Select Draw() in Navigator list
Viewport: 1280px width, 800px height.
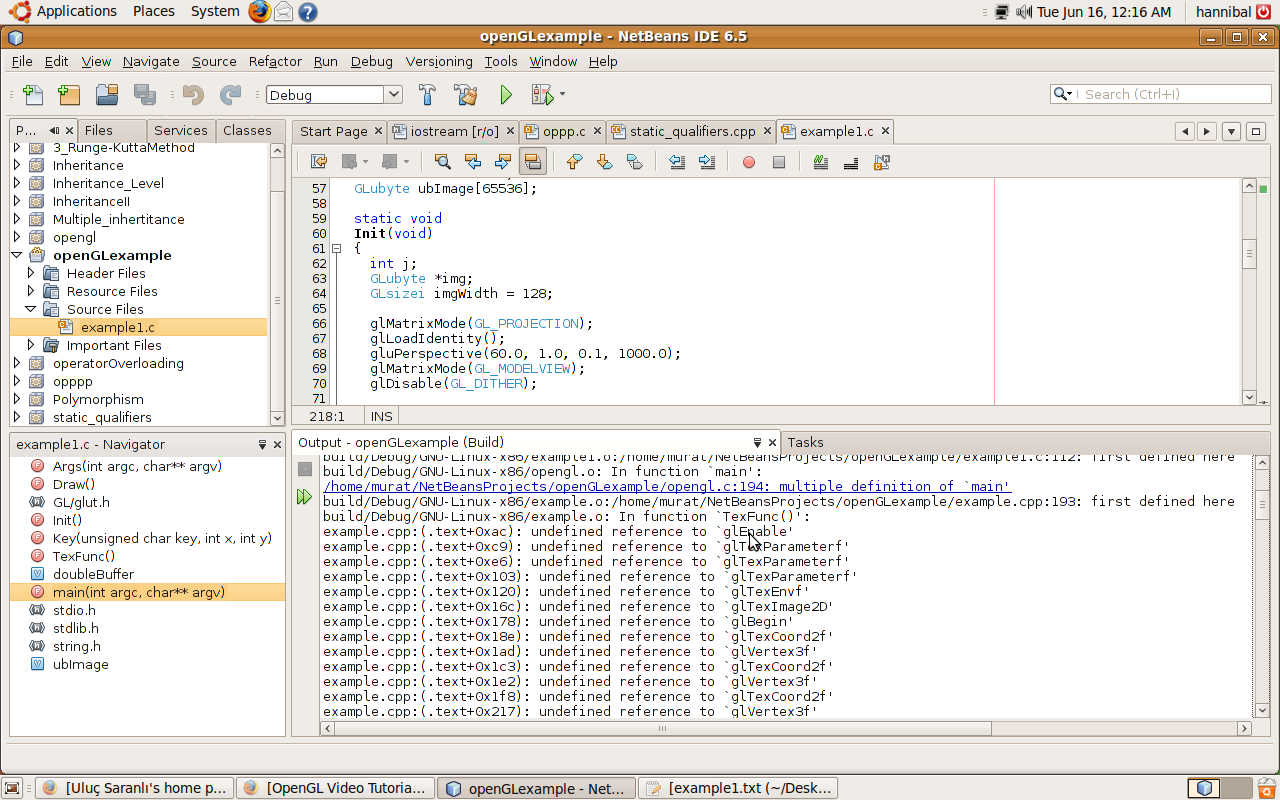pos(74,484)
